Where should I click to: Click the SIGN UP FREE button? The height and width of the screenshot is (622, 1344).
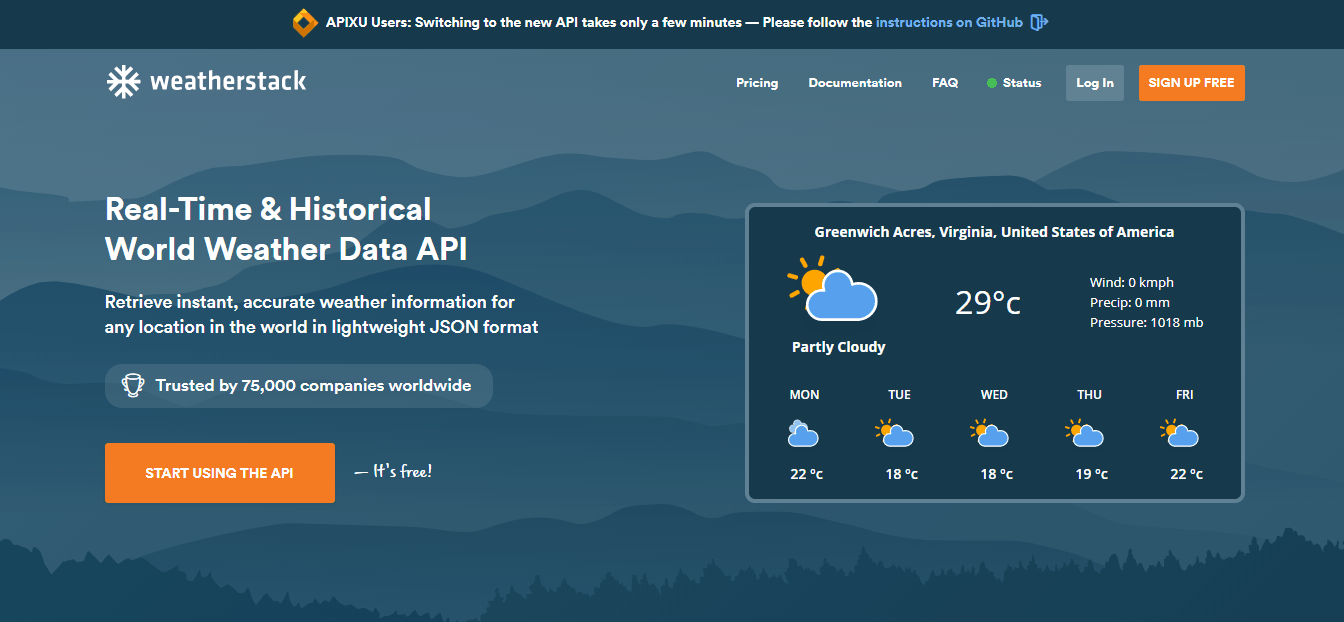tap(1191, 83)
